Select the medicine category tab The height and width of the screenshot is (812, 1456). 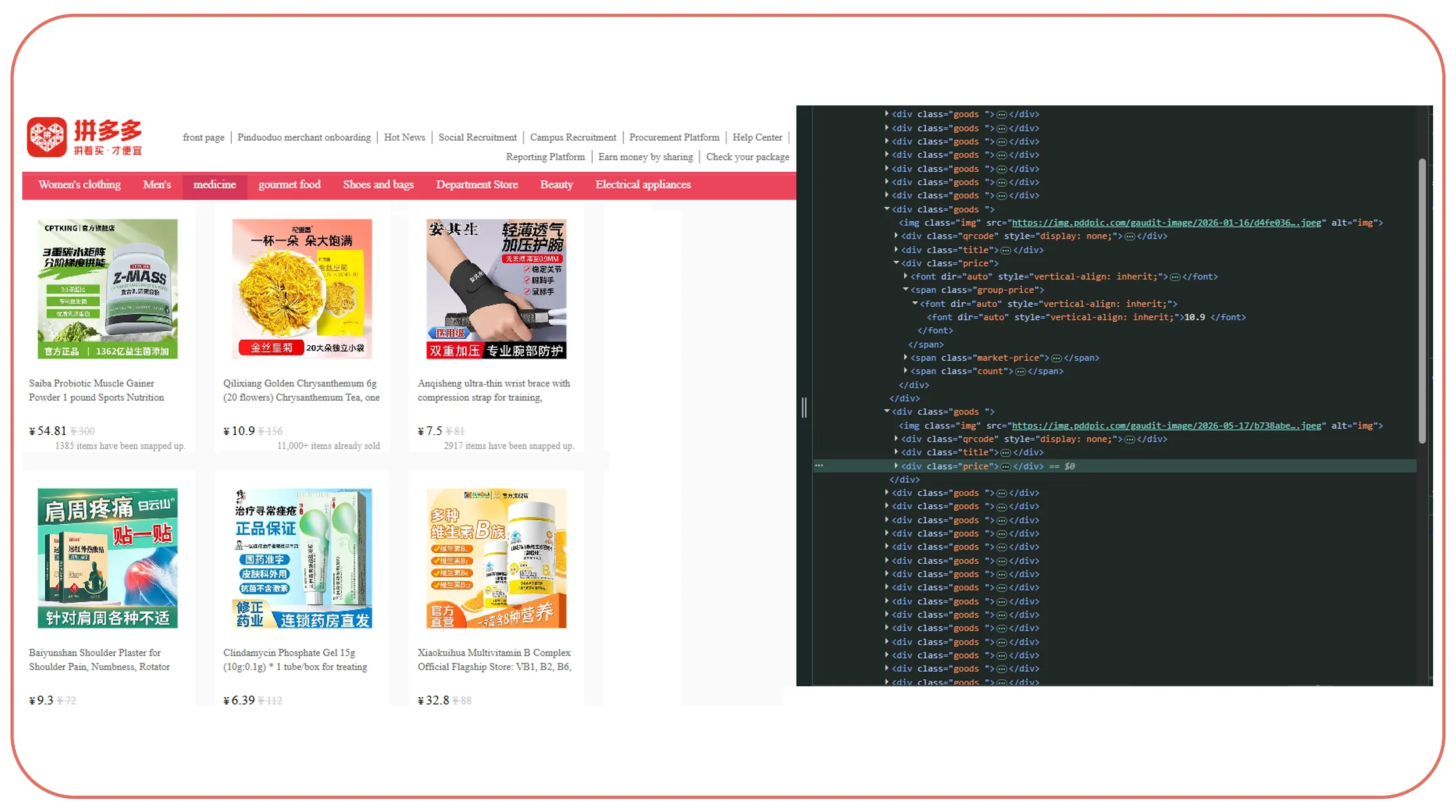click(215, 185)
